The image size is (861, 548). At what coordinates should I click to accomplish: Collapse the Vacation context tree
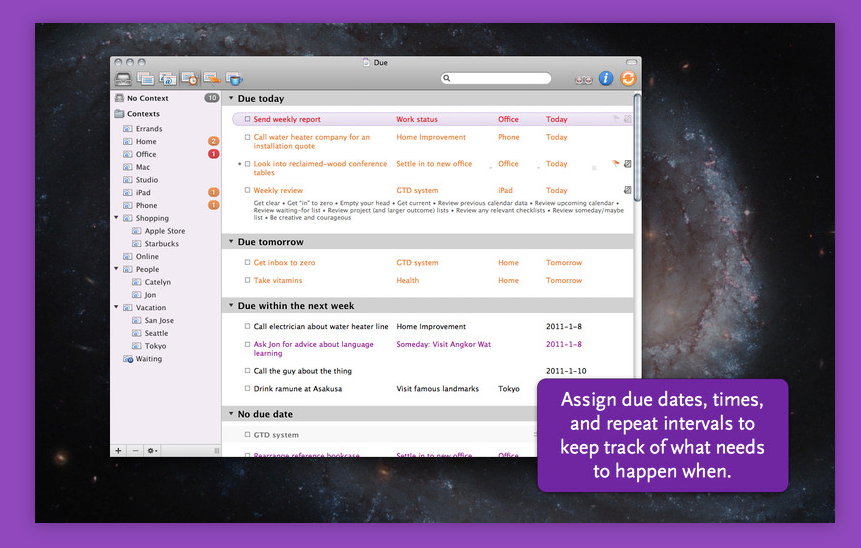click(116, 308)
